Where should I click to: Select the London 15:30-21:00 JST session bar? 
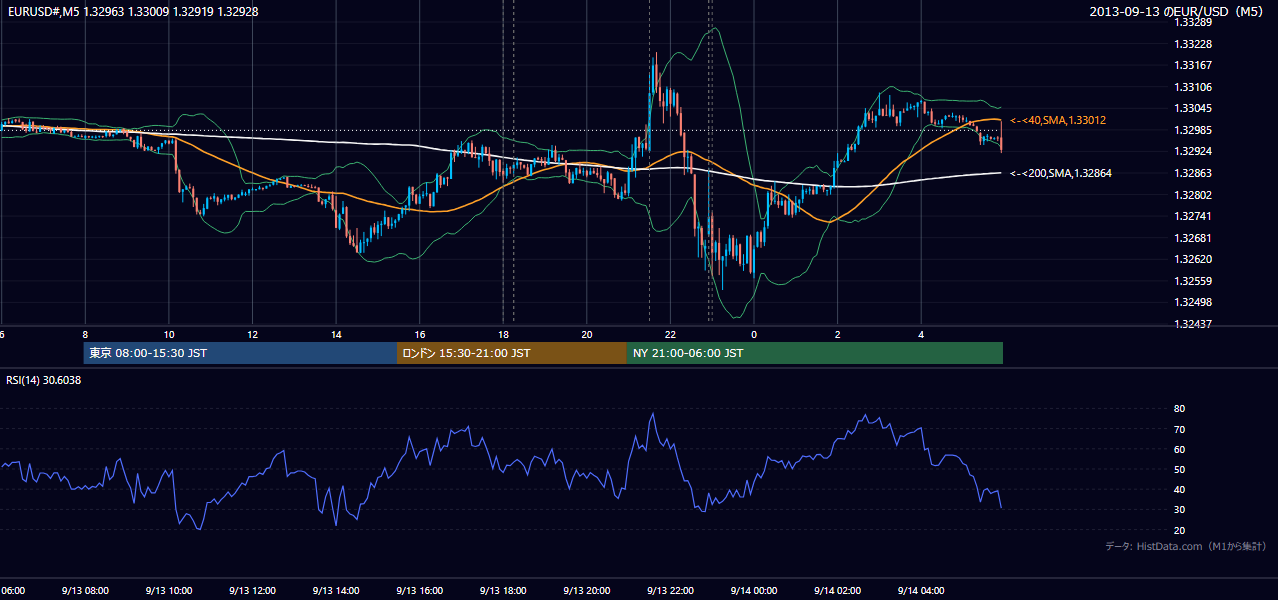512,353
